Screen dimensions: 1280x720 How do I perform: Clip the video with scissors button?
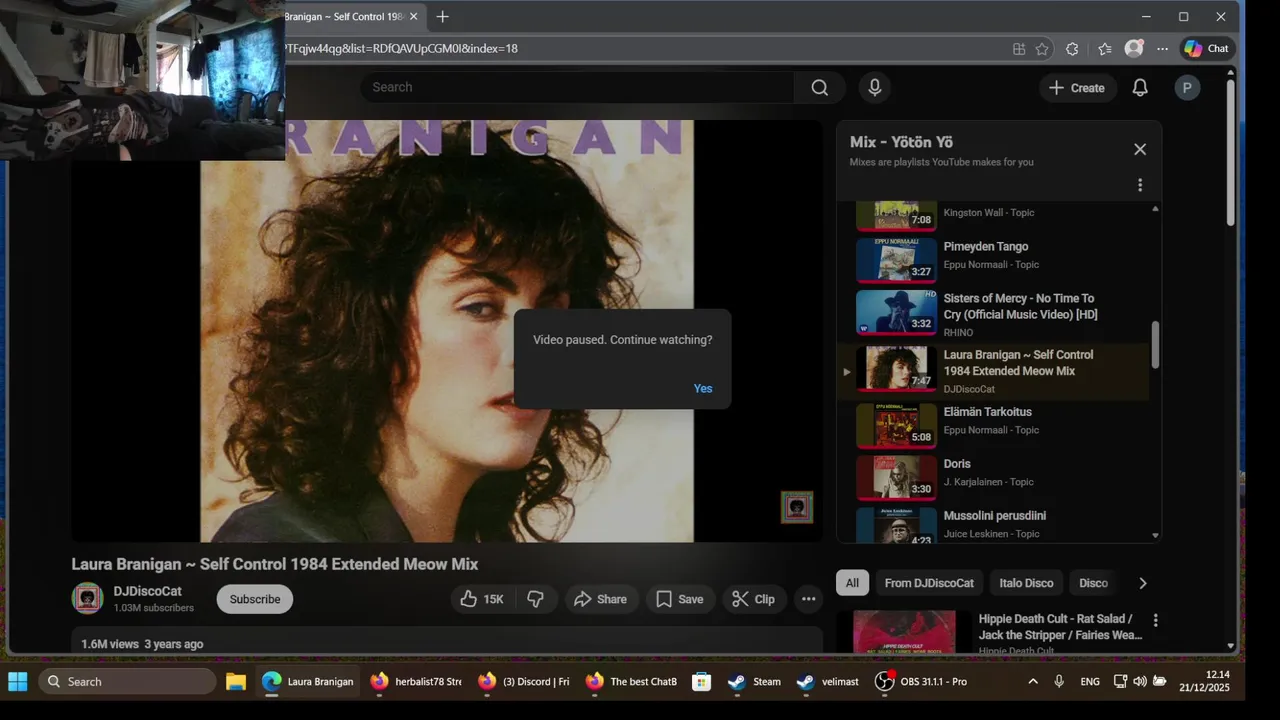[x=754, y=599]
